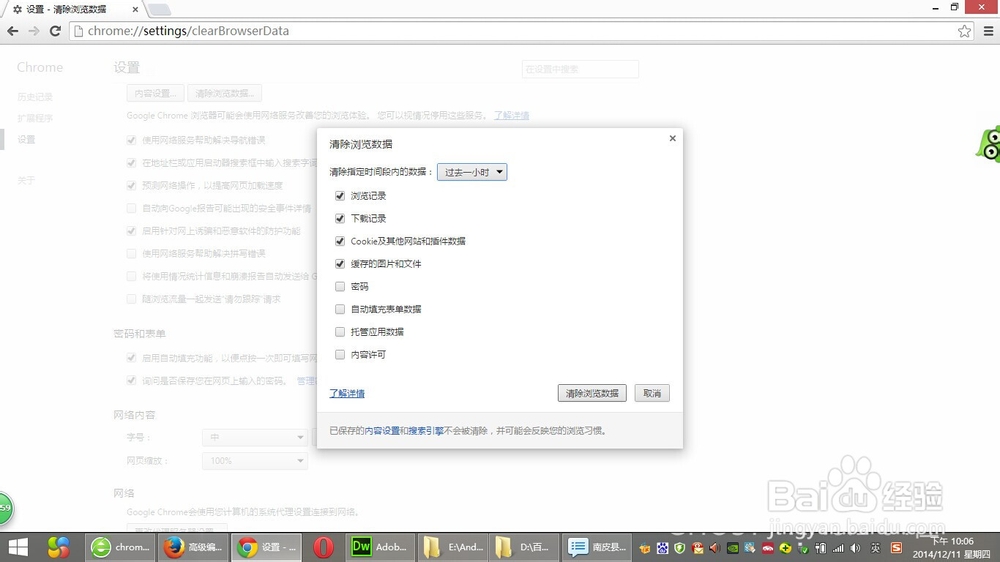The width and height of the screenshot is (1000, 562).
Task: Click the red muted speaker tray icon
Action: pos(715,548)
